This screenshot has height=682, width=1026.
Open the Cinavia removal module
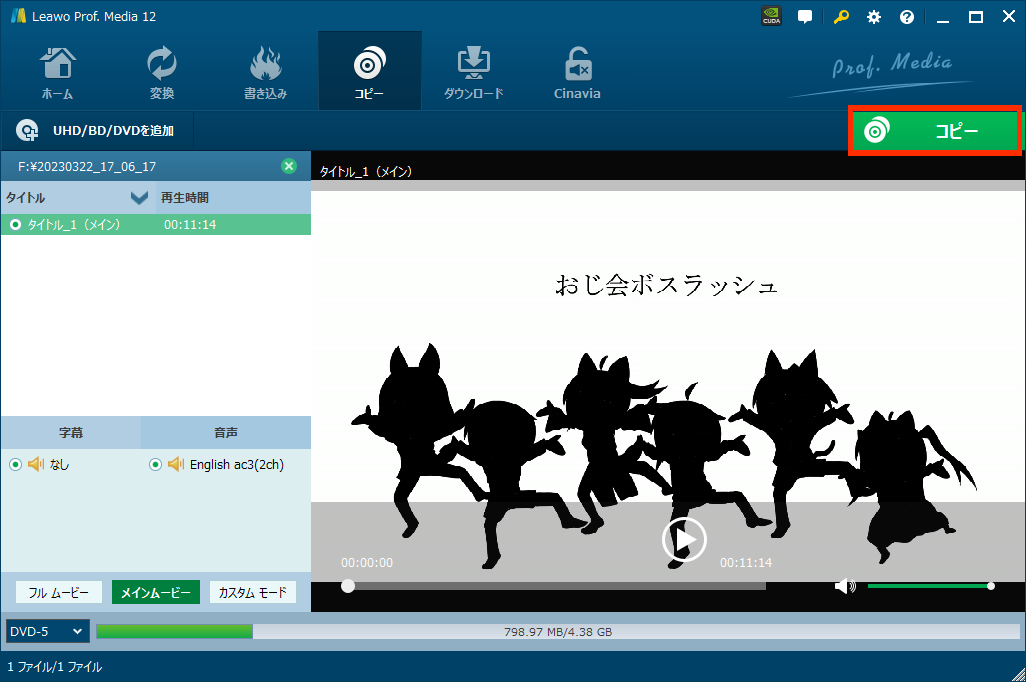coord(577,72)
